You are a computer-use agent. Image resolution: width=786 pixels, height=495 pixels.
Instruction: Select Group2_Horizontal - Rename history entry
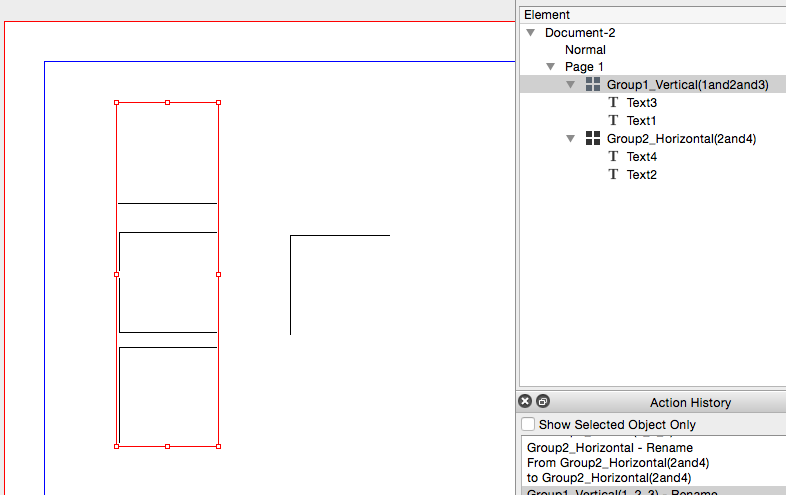609,448
